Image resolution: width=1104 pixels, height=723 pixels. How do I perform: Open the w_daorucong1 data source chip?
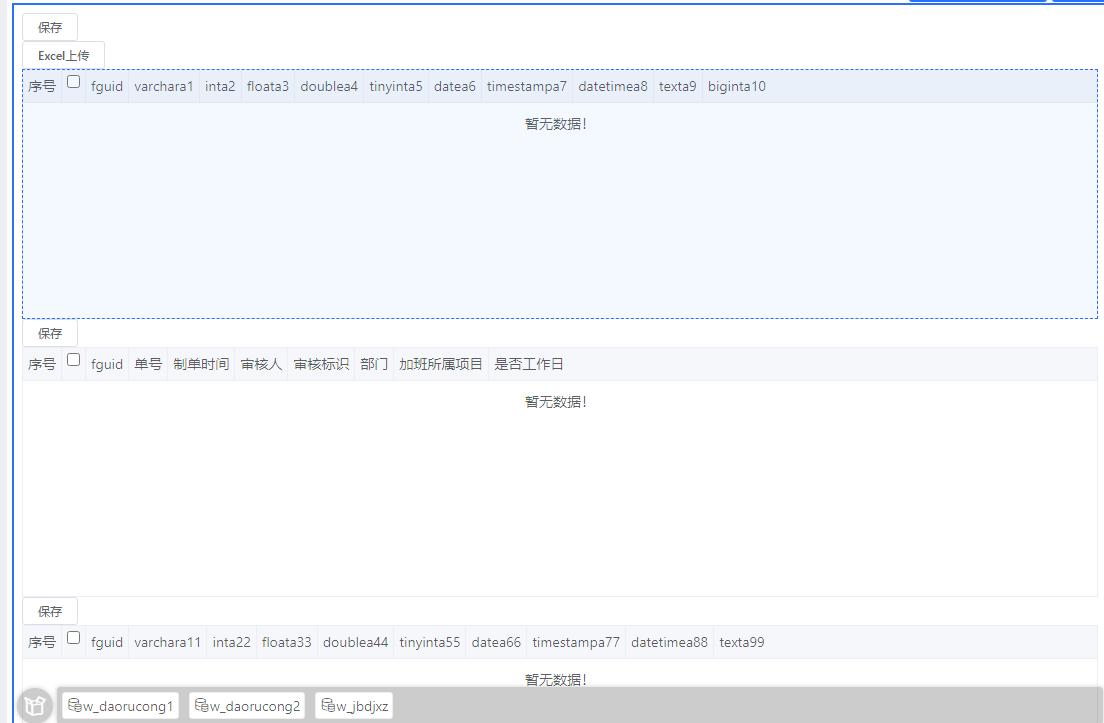click(120, 706)
